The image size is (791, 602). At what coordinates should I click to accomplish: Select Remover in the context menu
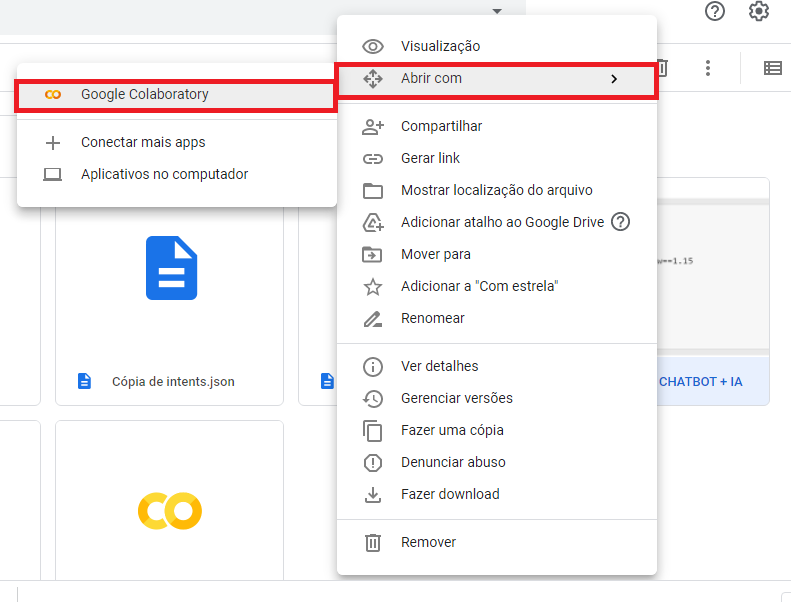[496, 542]
